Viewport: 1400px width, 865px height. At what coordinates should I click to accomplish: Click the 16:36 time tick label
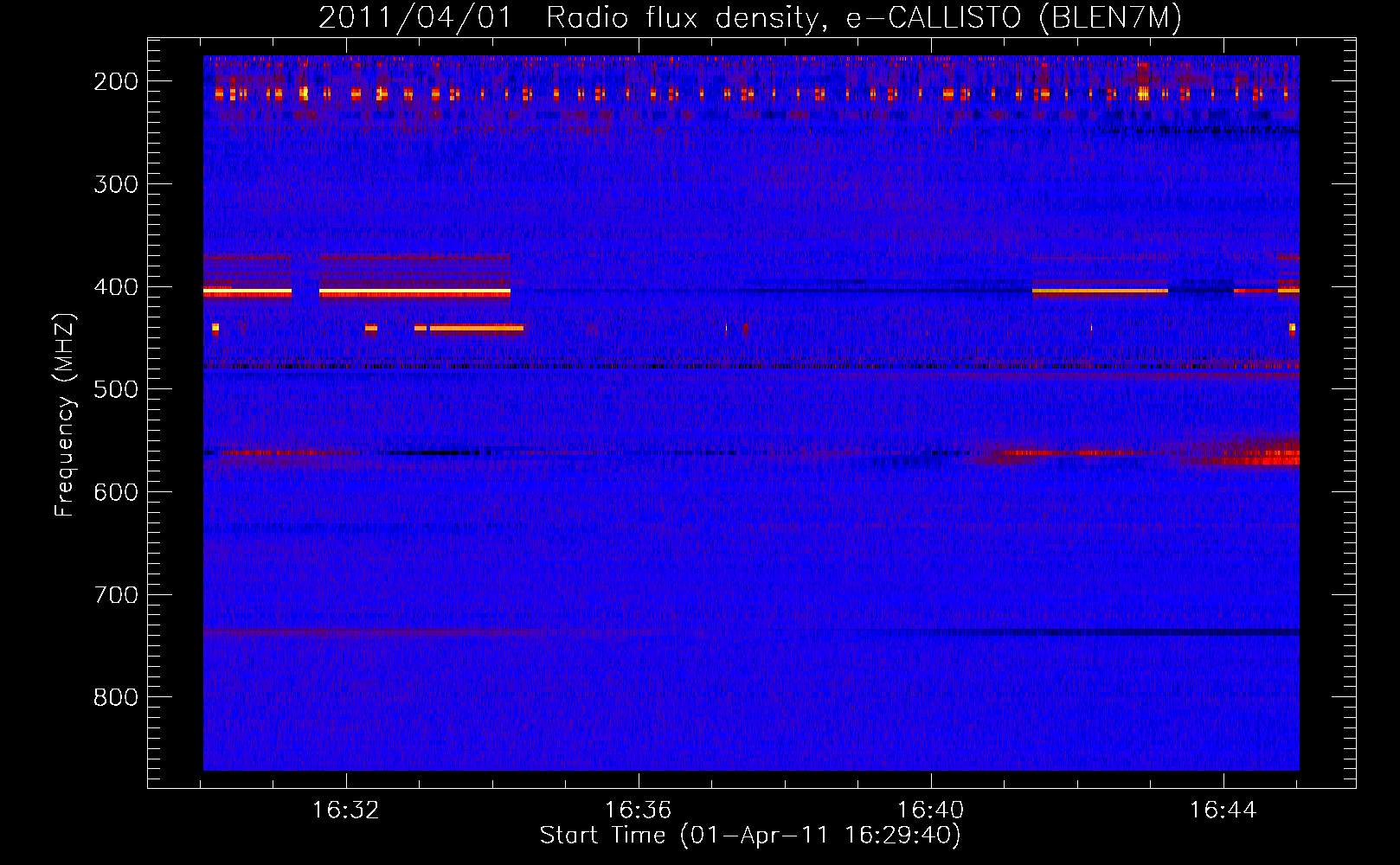[x=639, y=811]
